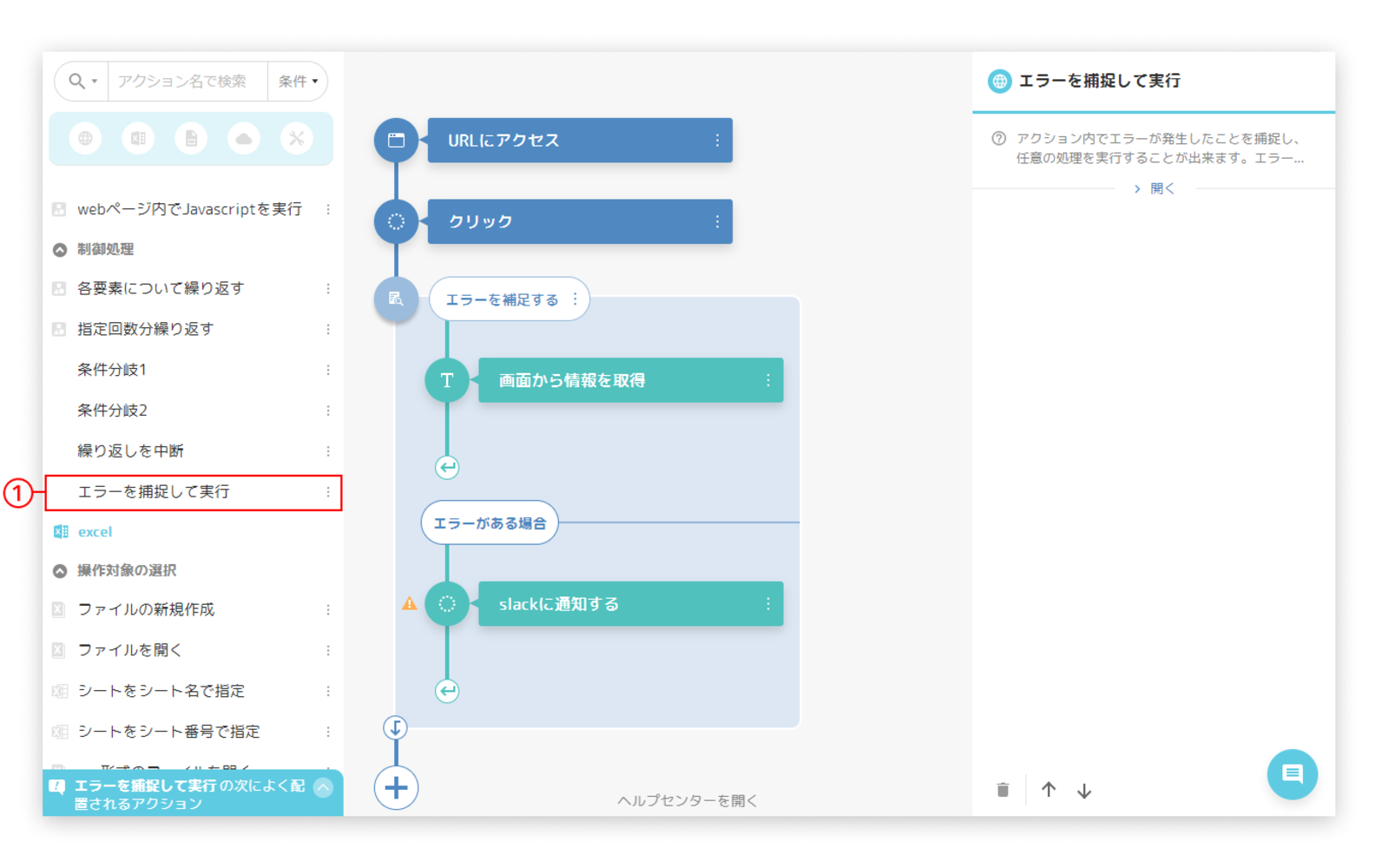Open menu of URLにアクセス step
Image resolution: width=1375 pixels, height=868 pixels.
(717, 141)
